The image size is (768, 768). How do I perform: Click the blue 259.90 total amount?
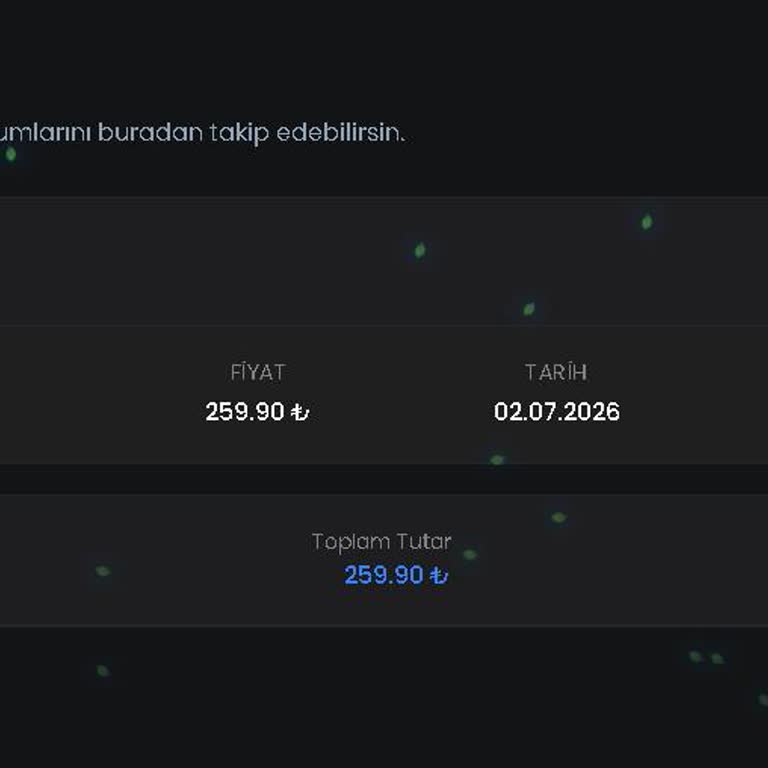click(x=384, y=575)
